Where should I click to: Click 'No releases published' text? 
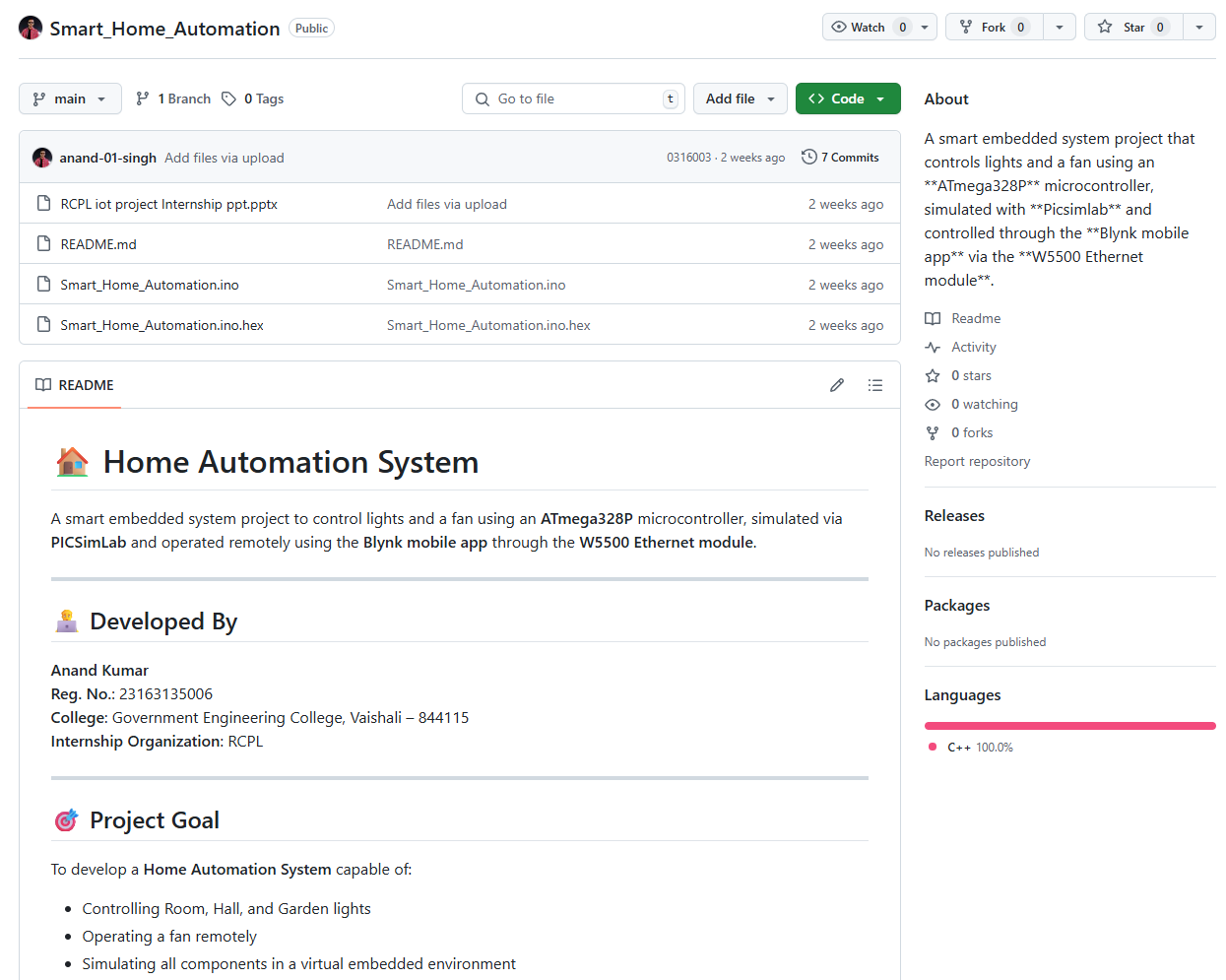tap(982, 553)
